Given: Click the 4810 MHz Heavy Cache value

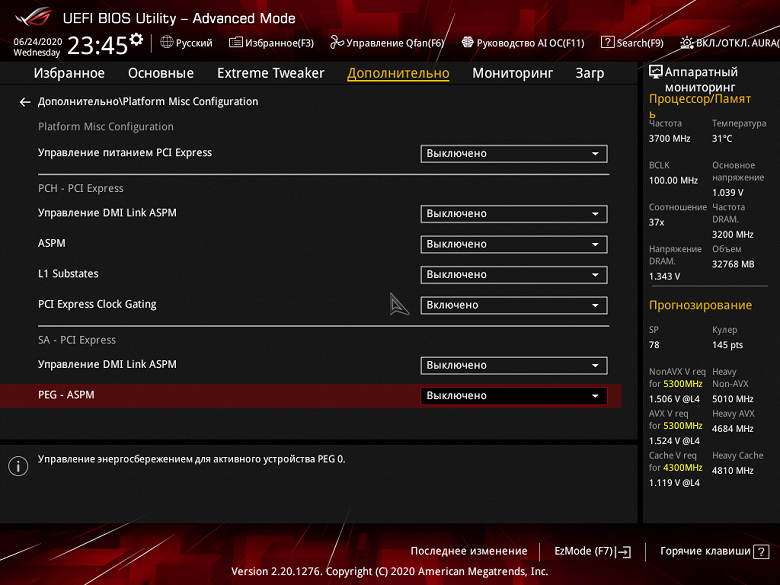Looking at the screenshot, I should 732,471.
